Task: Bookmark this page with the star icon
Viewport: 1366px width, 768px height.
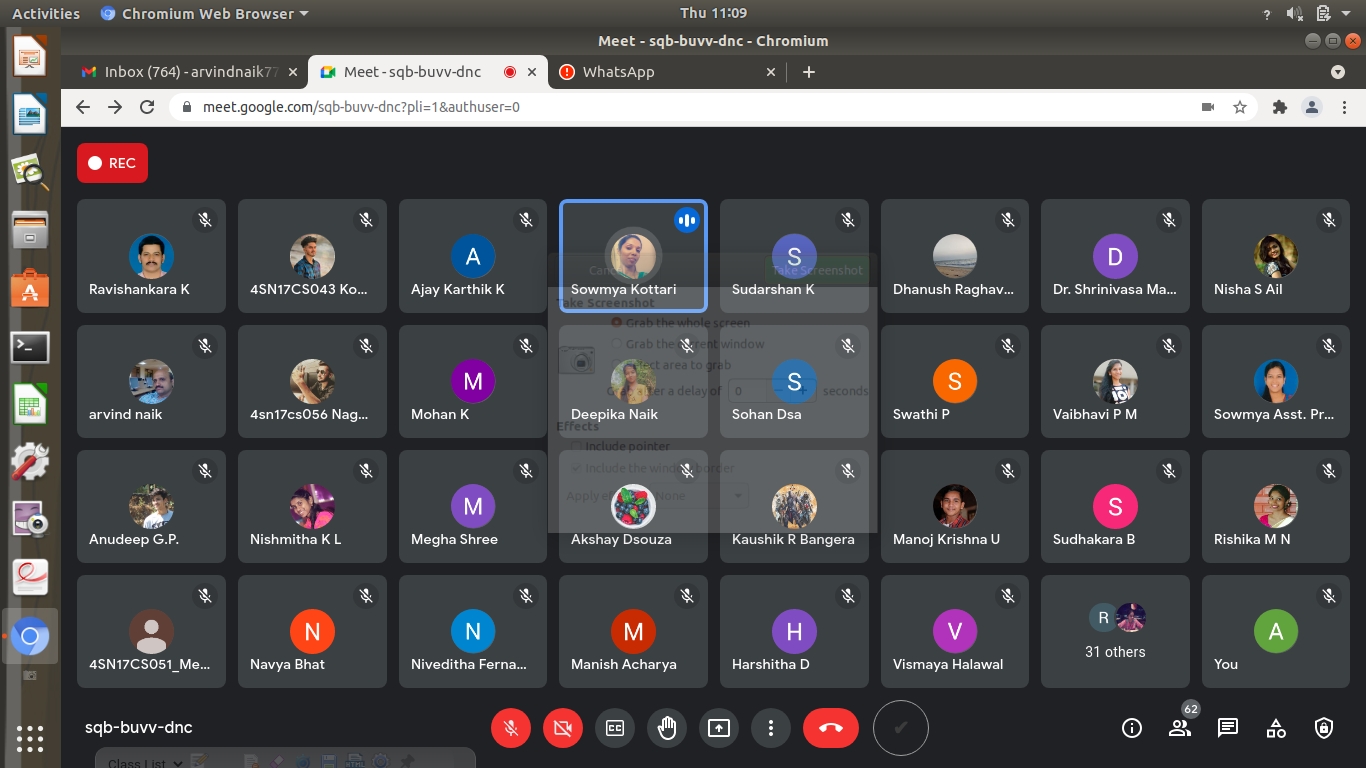Action: tap(1240, 107)
